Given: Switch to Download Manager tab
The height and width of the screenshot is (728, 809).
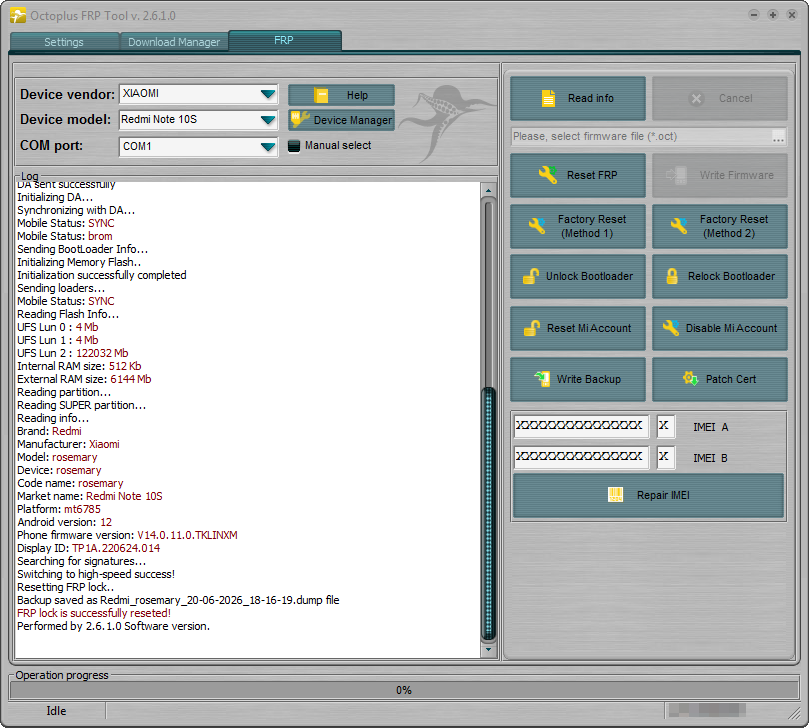Looking at the screenshot, I should [x=174, y=42].
